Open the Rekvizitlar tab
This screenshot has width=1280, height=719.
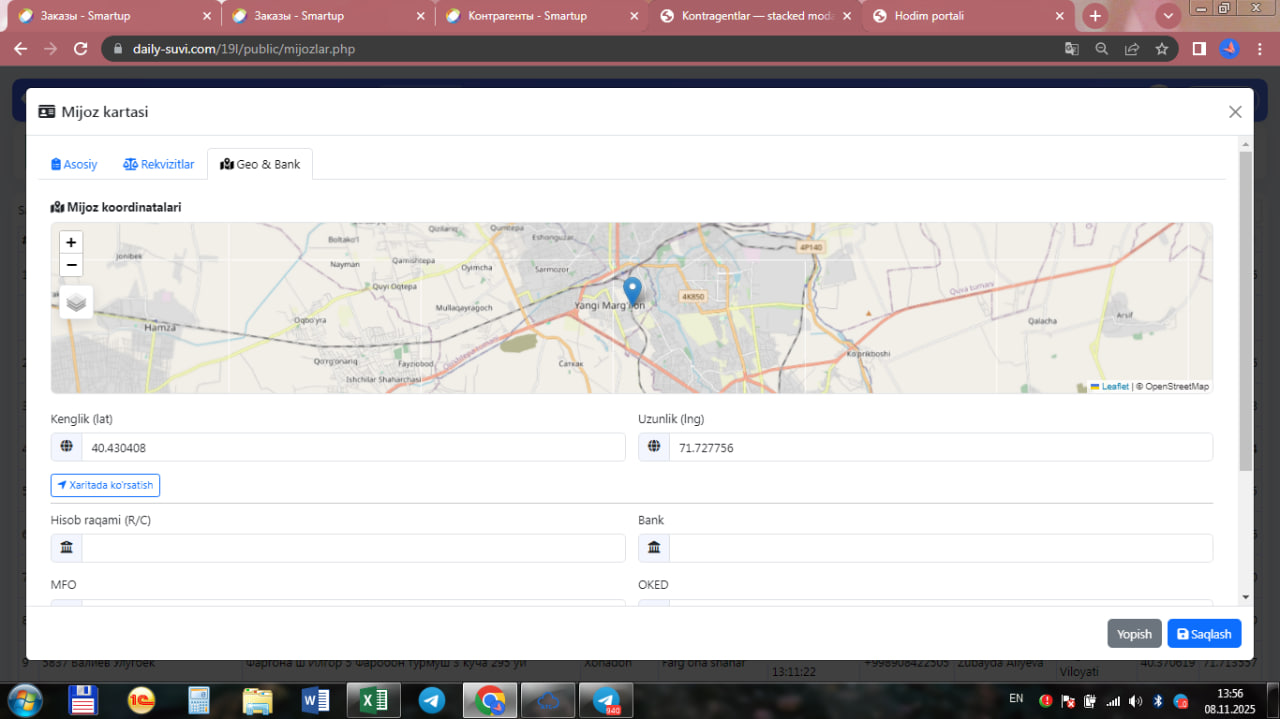pyautogui.click(x=159, y=164)
